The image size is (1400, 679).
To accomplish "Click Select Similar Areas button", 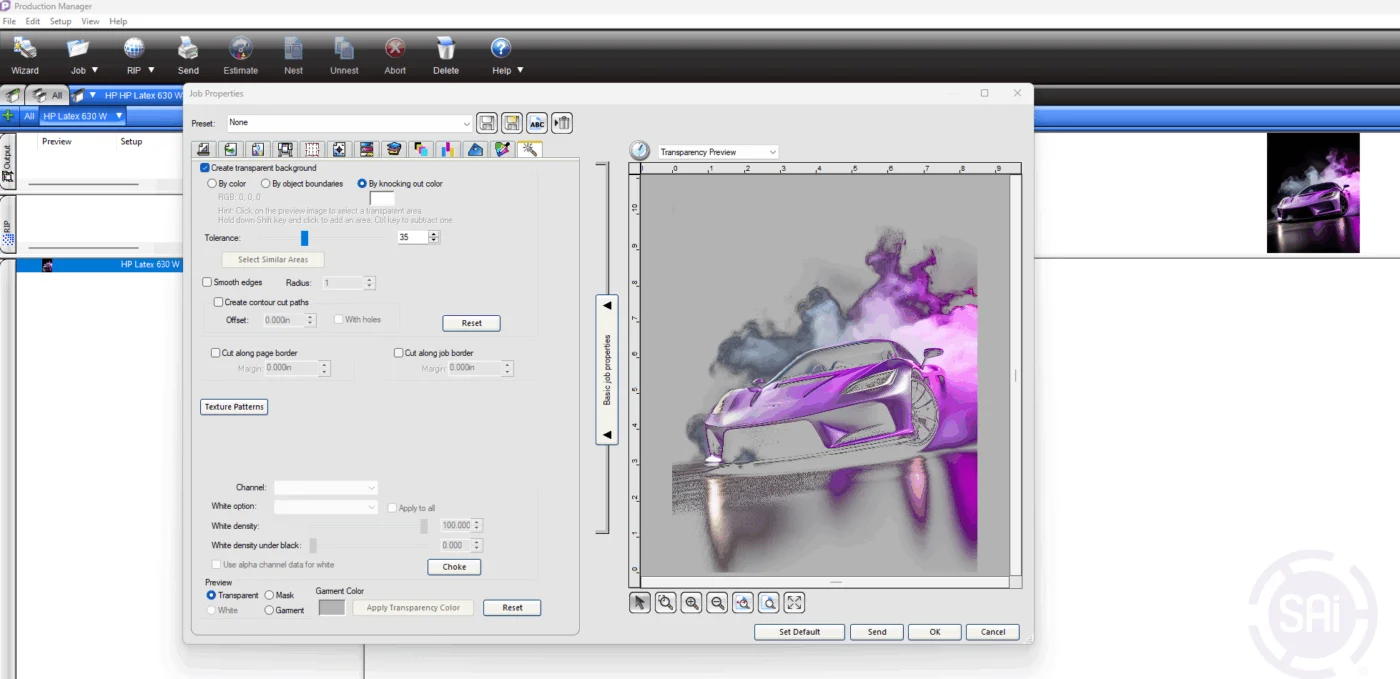I will 273,259.
